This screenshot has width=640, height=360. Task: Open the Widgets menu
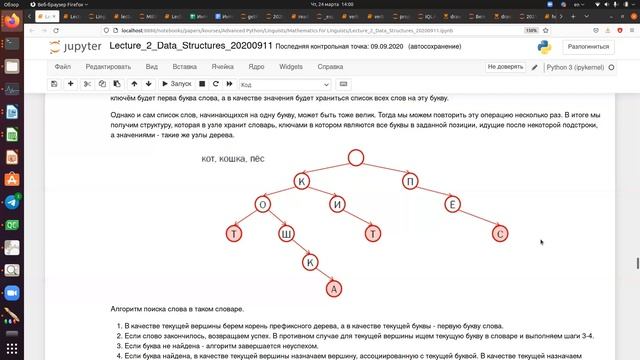click(291, 67)
